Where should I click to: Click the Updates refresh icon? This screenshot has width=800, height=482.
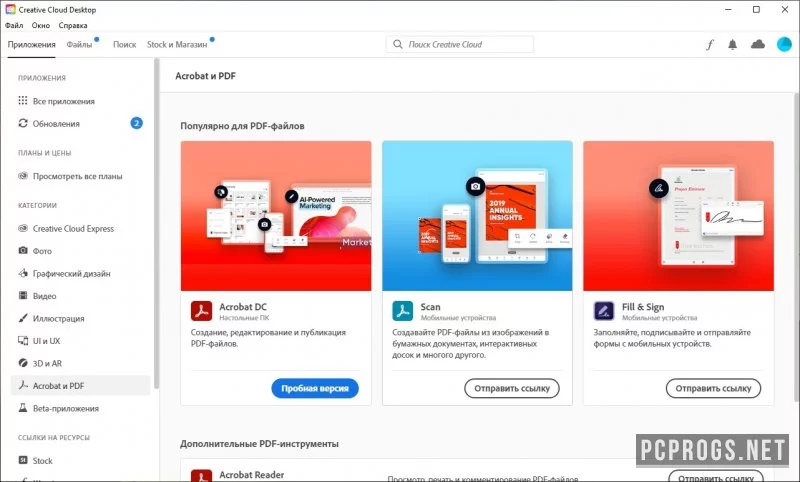pyautogui.click(x=23, y=123)
